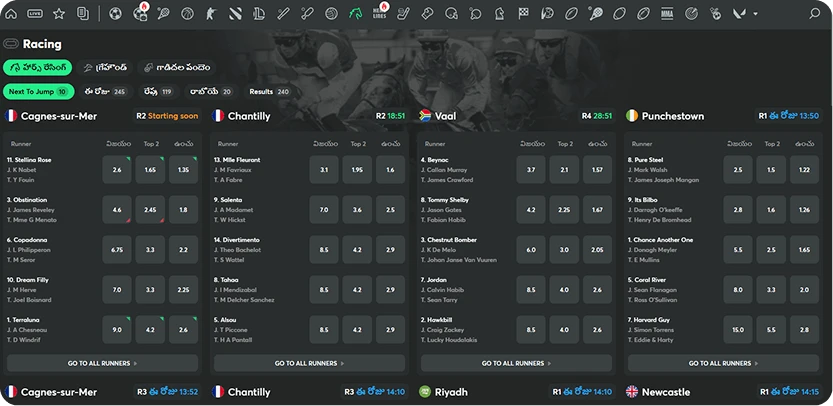Select runner name Its Bilbo

[642, 200]
